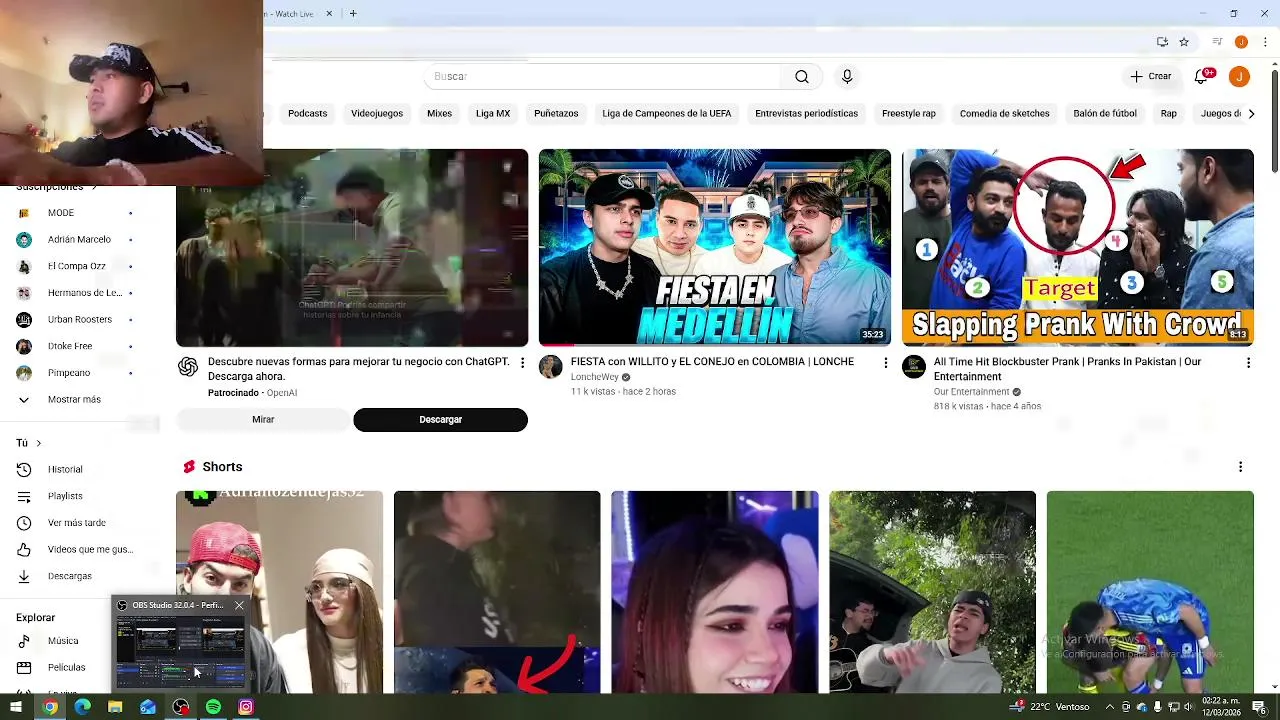Click the search magnifier button

click(801, 77)
